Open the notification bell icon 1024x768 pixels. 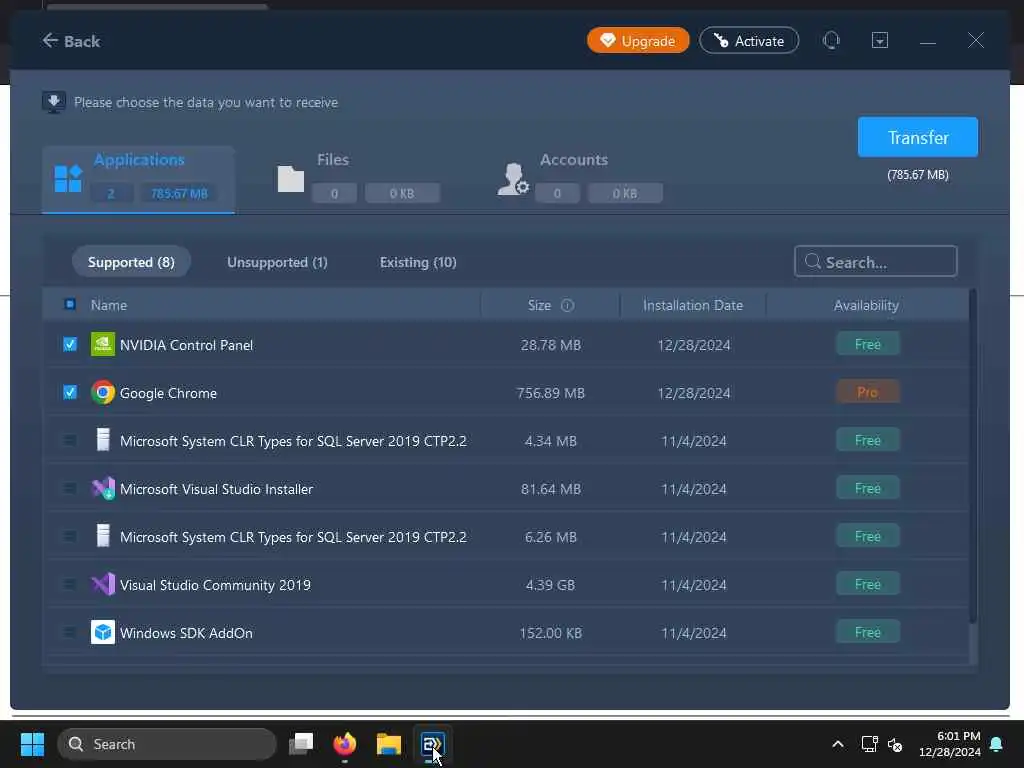click(x=997, y=744)
